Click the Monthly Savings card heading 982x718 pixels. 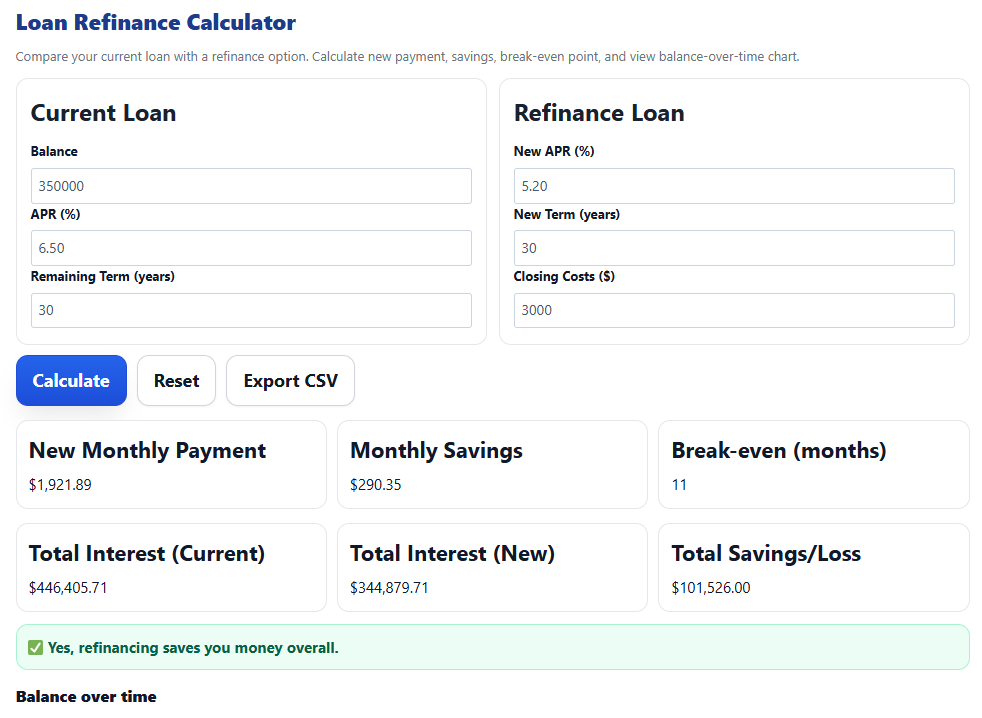(437, 450)
